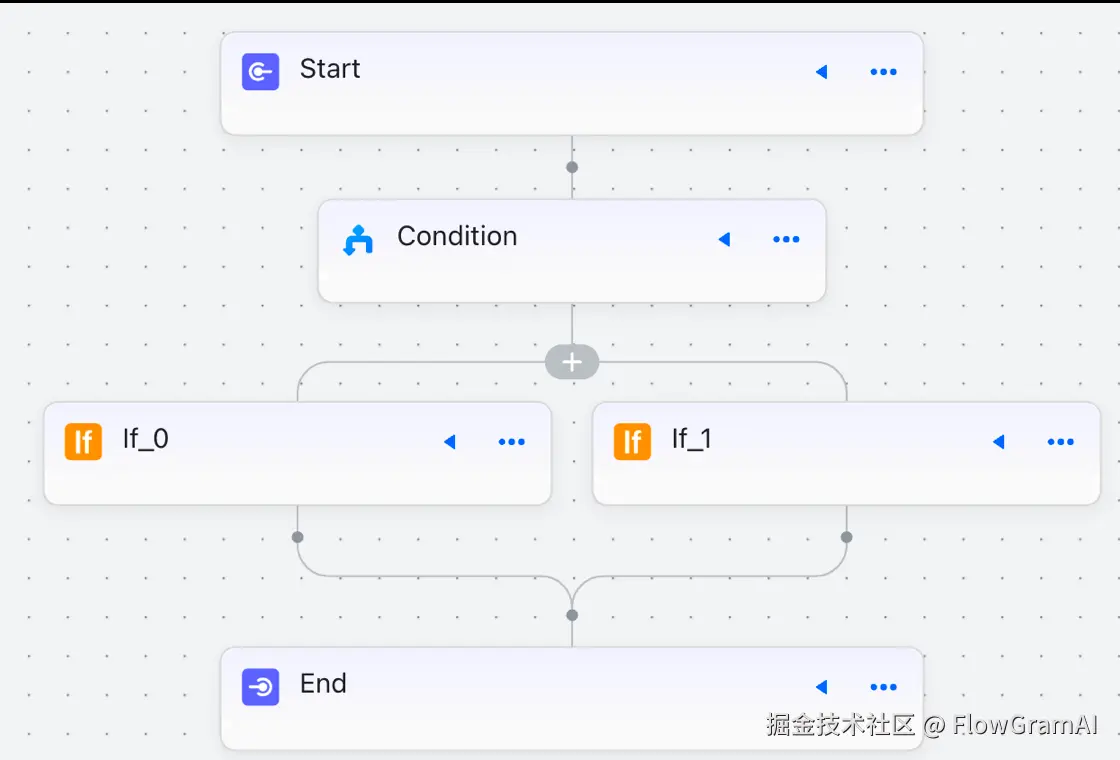Click the orange If_1 icon
1120x760 pixels.
[x=632, y=441]
